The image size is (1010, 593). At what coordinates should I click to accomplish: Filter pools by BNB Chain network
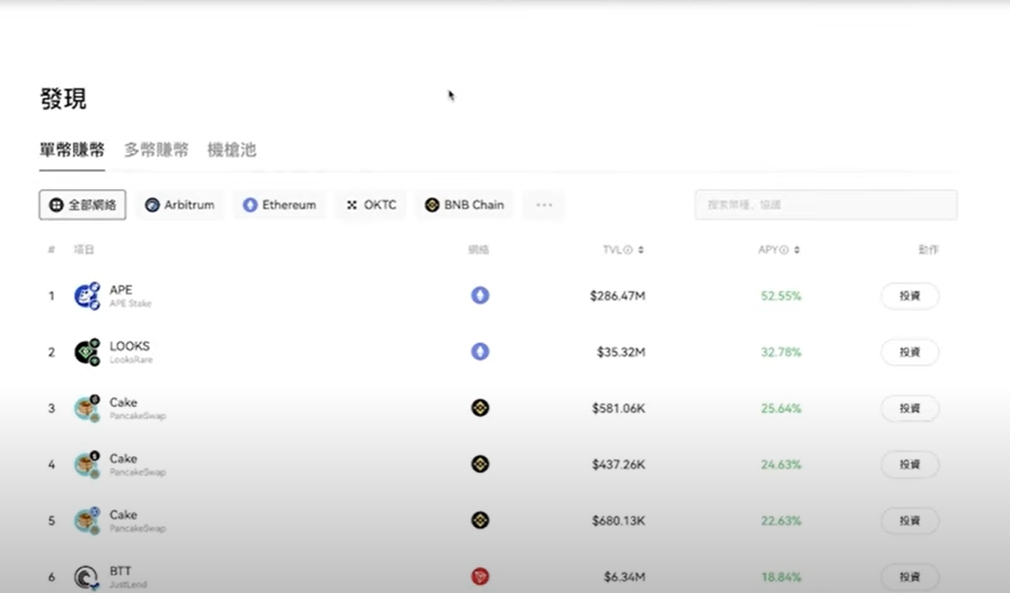tap(464, 205)
